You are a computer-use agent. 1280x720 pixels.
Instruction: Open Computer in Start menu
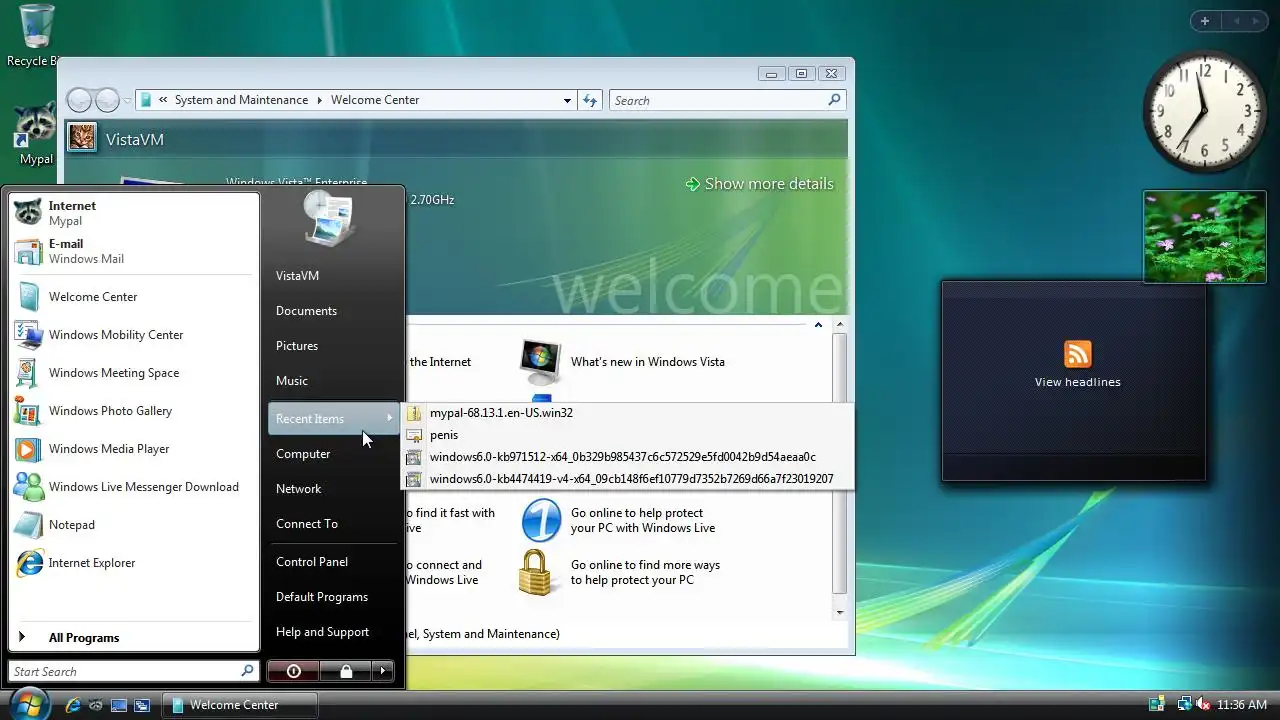pos(333,454)
